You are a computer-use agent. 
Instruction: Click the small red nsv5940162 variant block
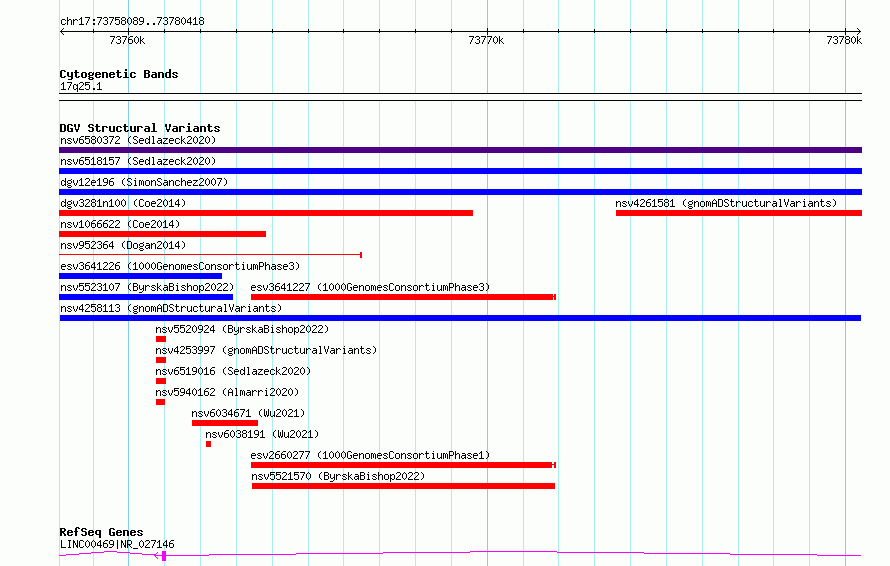(x=161, y=402)
